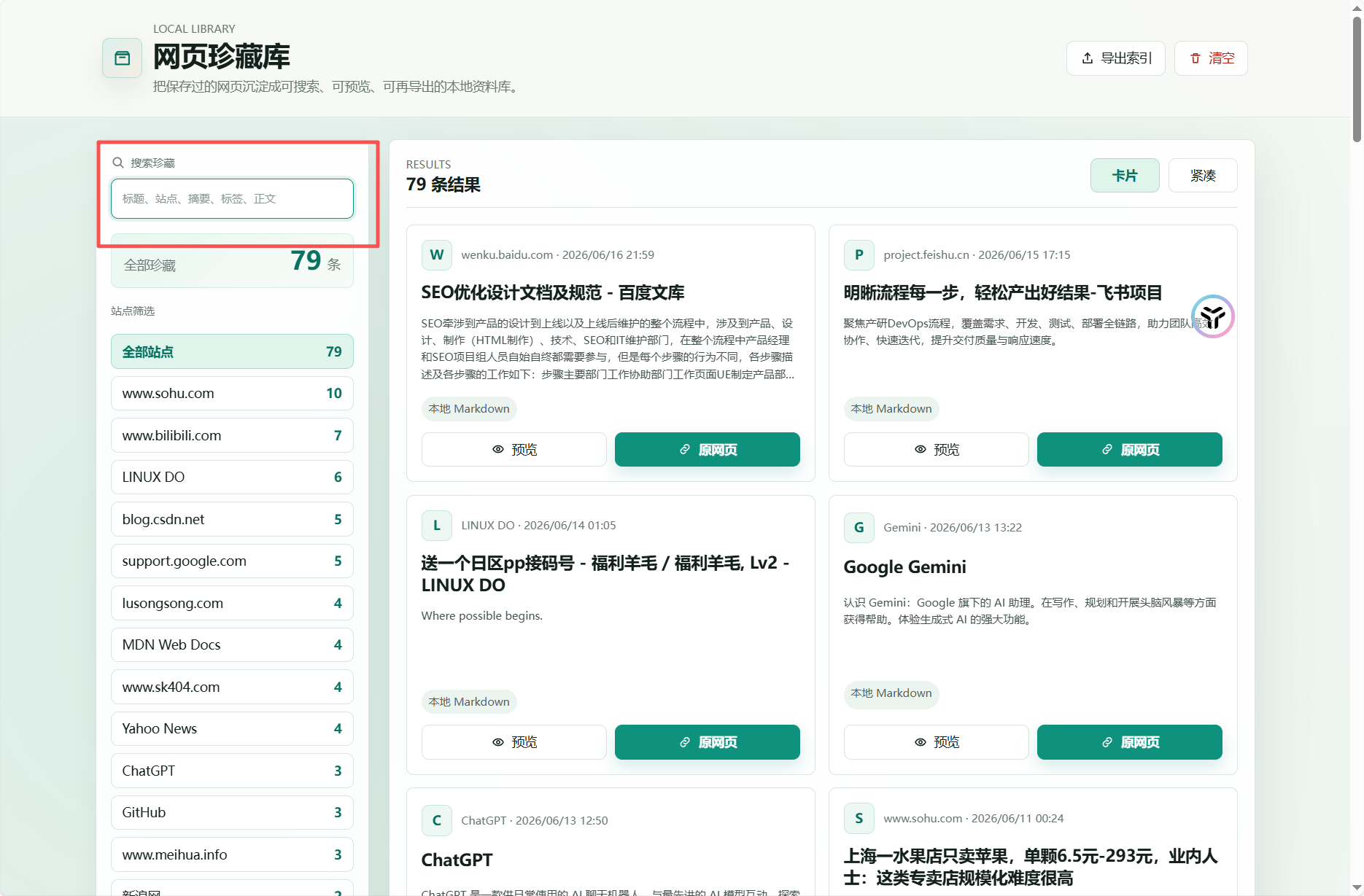Preview the Google Gemini card
This screenshot has height=896, width=1364.
pos(937,742)
